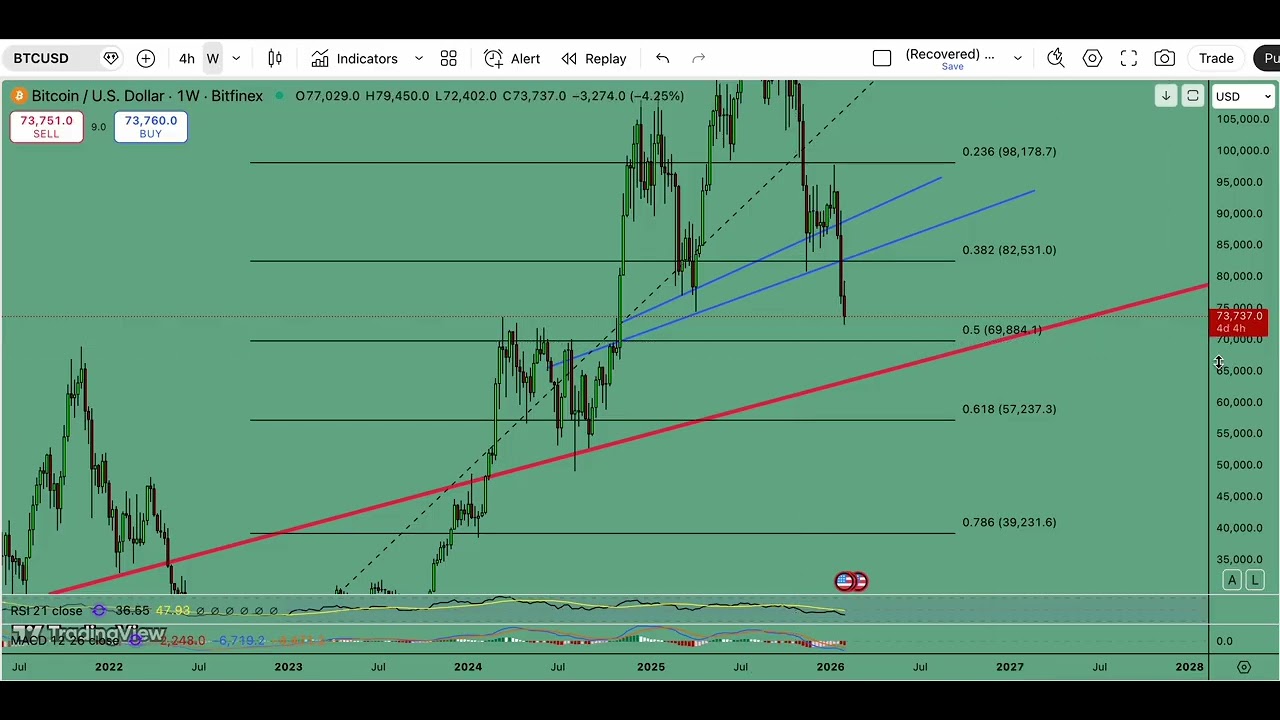1280x720 pixels.
Task: Open the BTCUSD symbol search
Action: (41, 58)
